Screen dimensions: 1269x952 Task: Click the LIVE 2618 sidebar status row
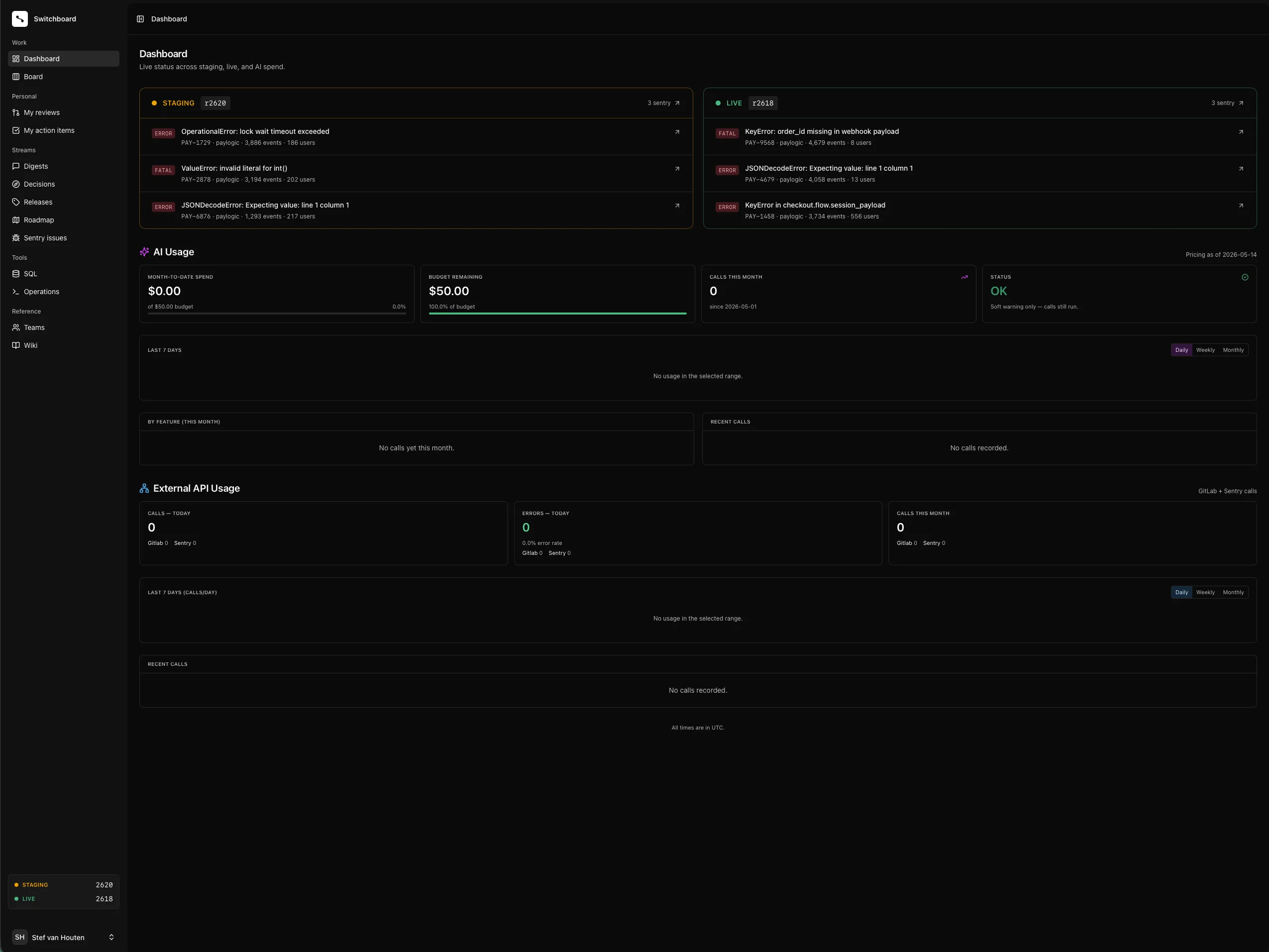pos(64,899)
